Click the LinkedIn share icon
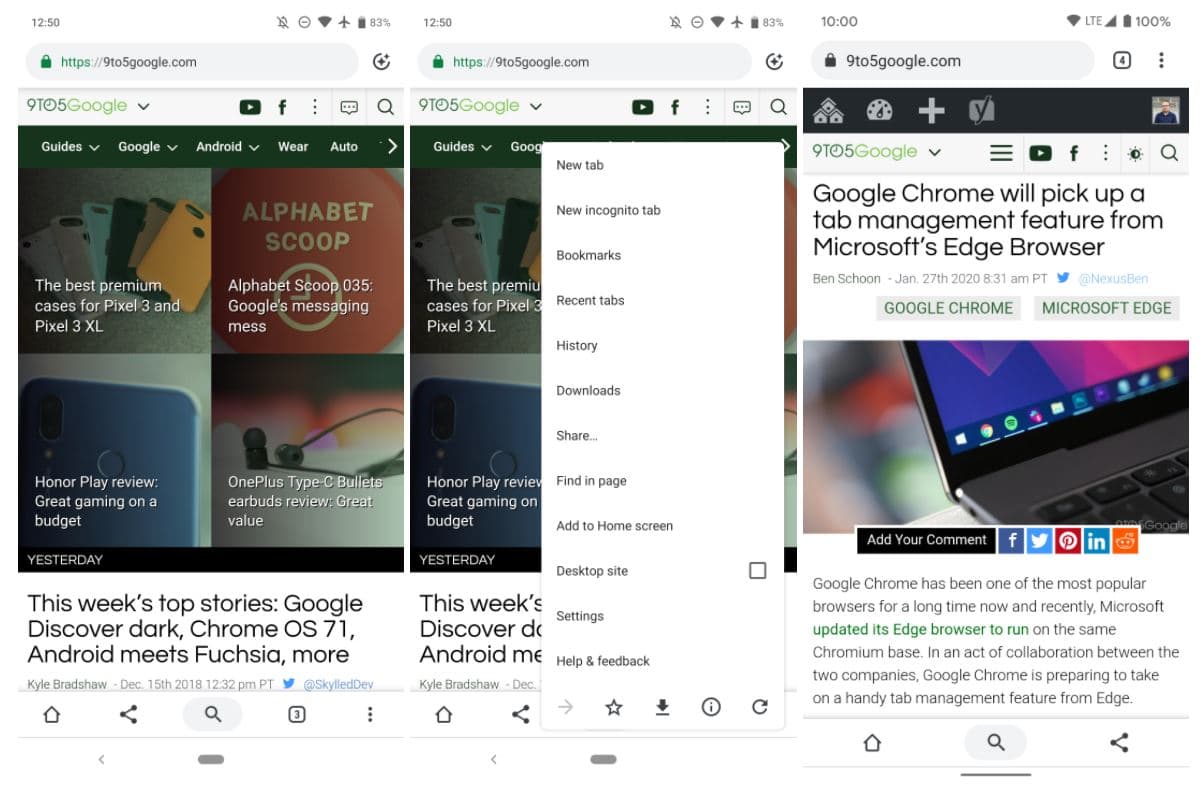The width and height of the screenshot is (1202, 790). (x=1097, y=541)
